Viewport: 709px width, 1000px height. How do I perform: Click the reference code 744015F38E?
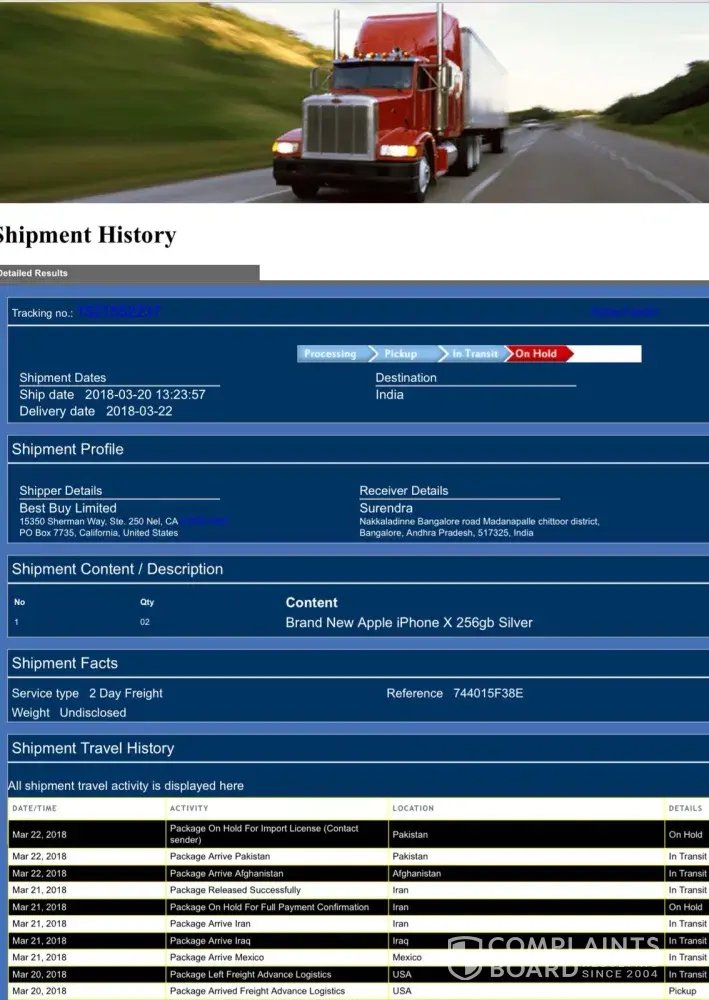pyautogui.click(x=488, y=693)
